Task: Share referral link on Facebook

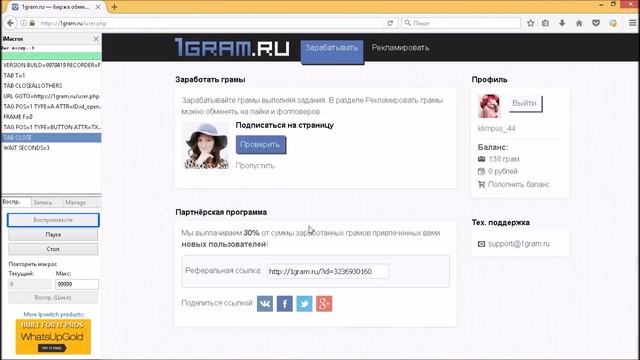Action: click(x=284, y=303)
